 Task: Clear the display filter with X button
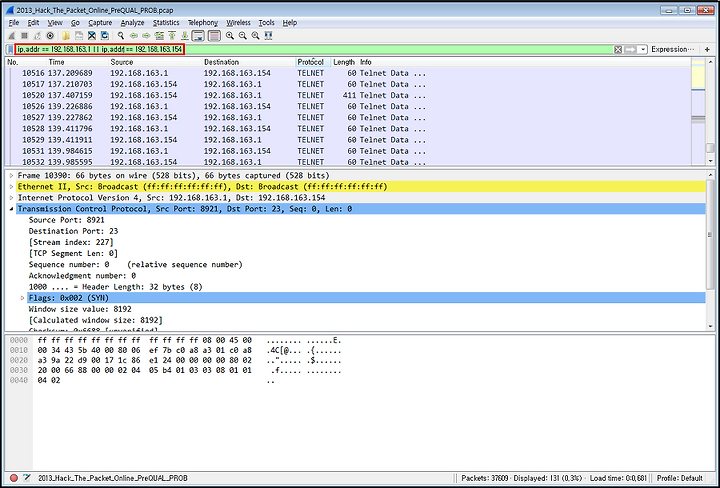pyautogui.click(x=618, y=50)
